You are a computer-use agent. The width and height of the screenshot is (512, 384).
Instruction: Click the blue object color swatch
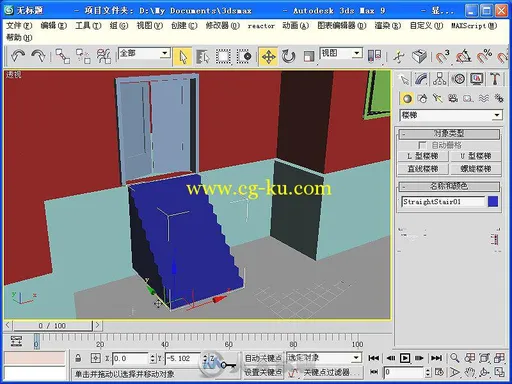pos(493,202)
